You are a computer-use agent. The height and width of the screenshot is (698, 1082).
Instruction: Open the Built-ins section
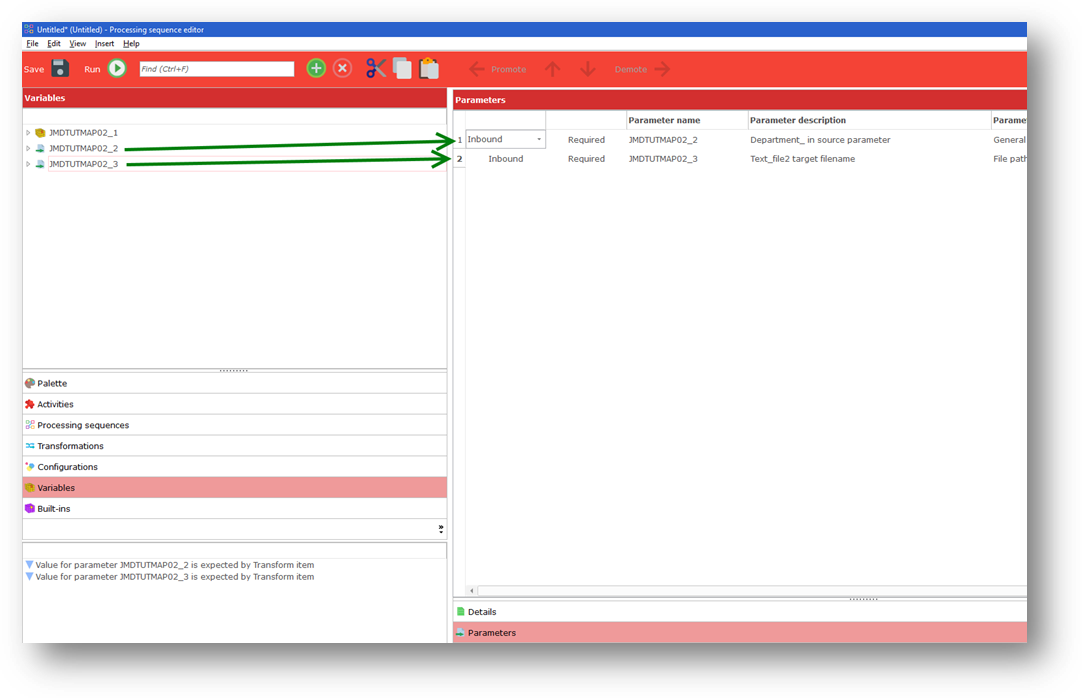(x=235, y=508)
